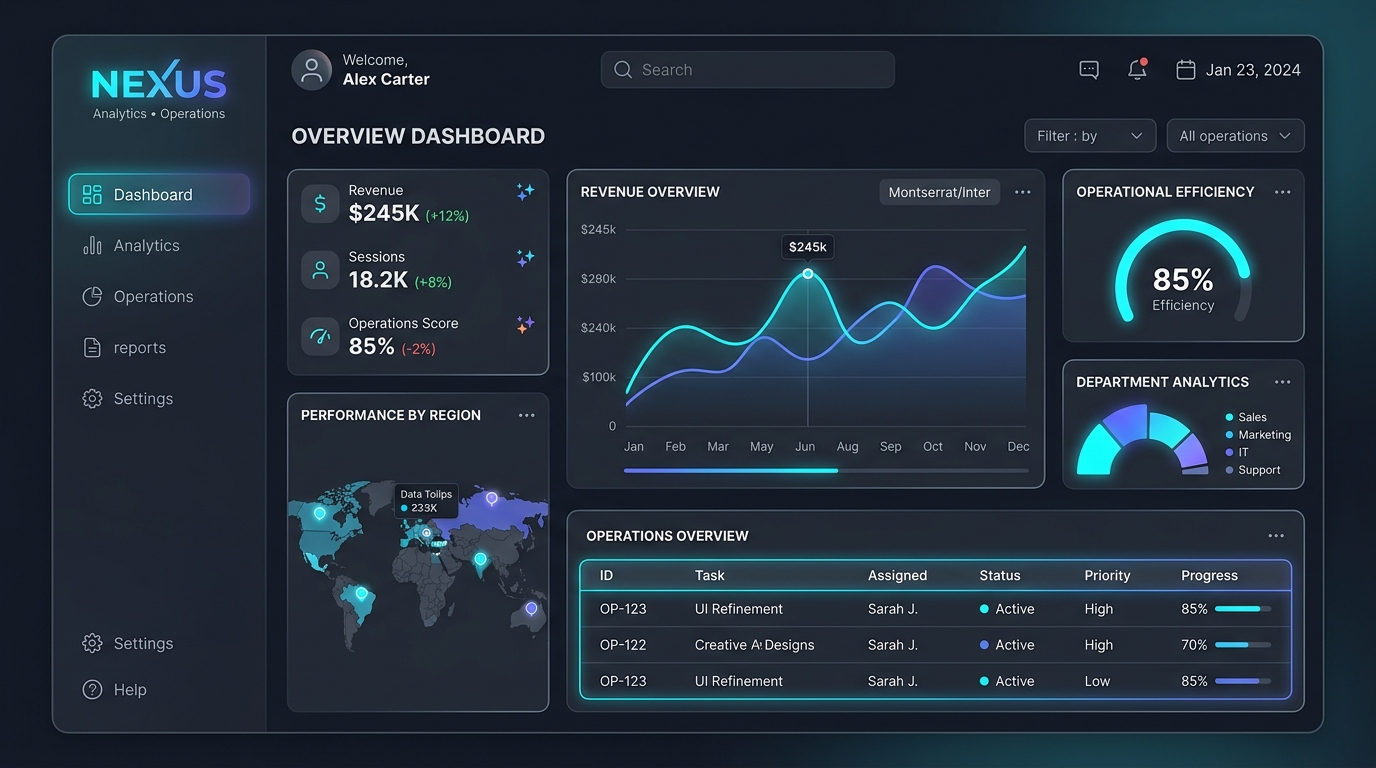Click the "Low" priority cell

1097,681
